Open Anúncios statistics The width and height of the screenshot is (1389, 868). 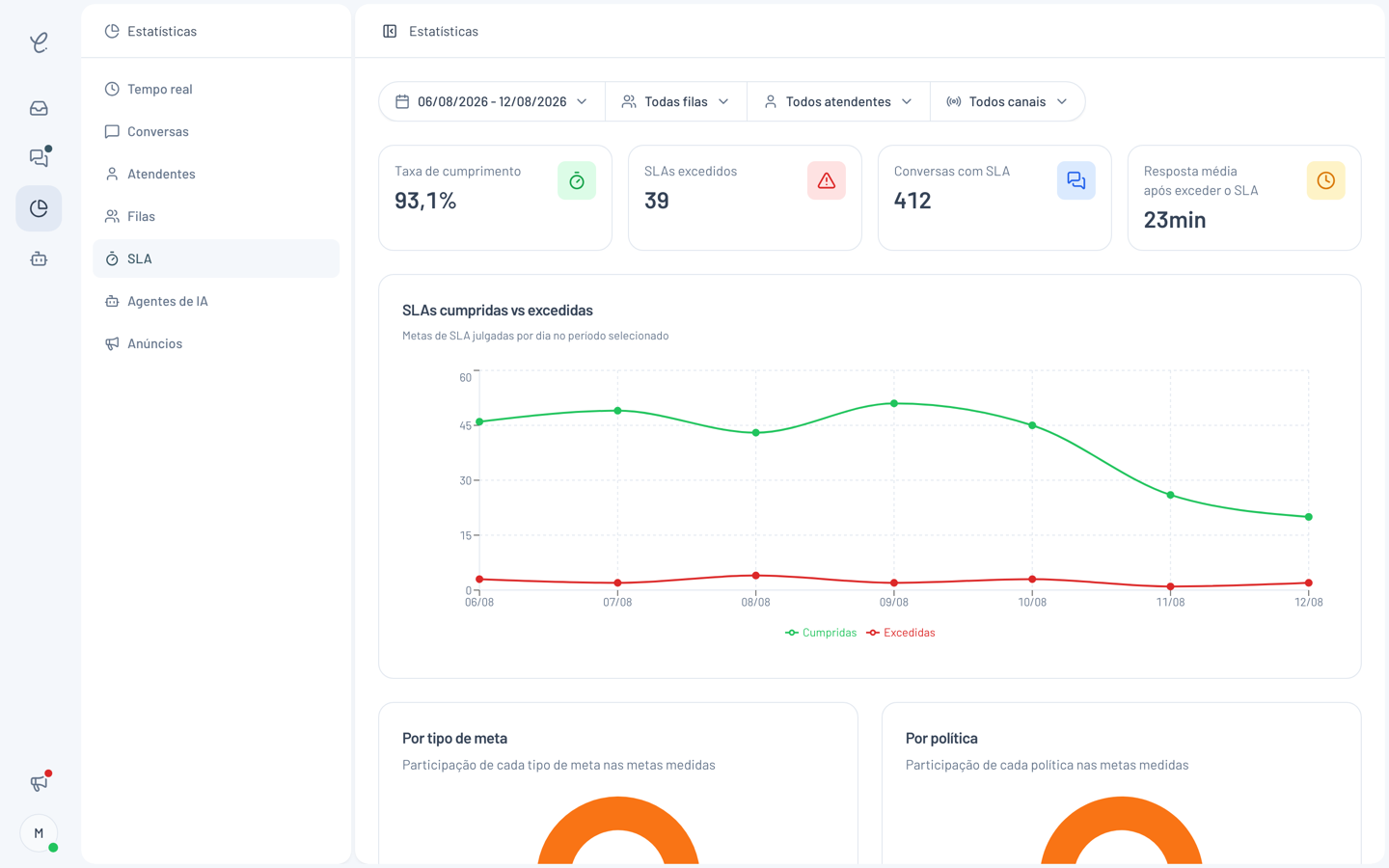216,343
